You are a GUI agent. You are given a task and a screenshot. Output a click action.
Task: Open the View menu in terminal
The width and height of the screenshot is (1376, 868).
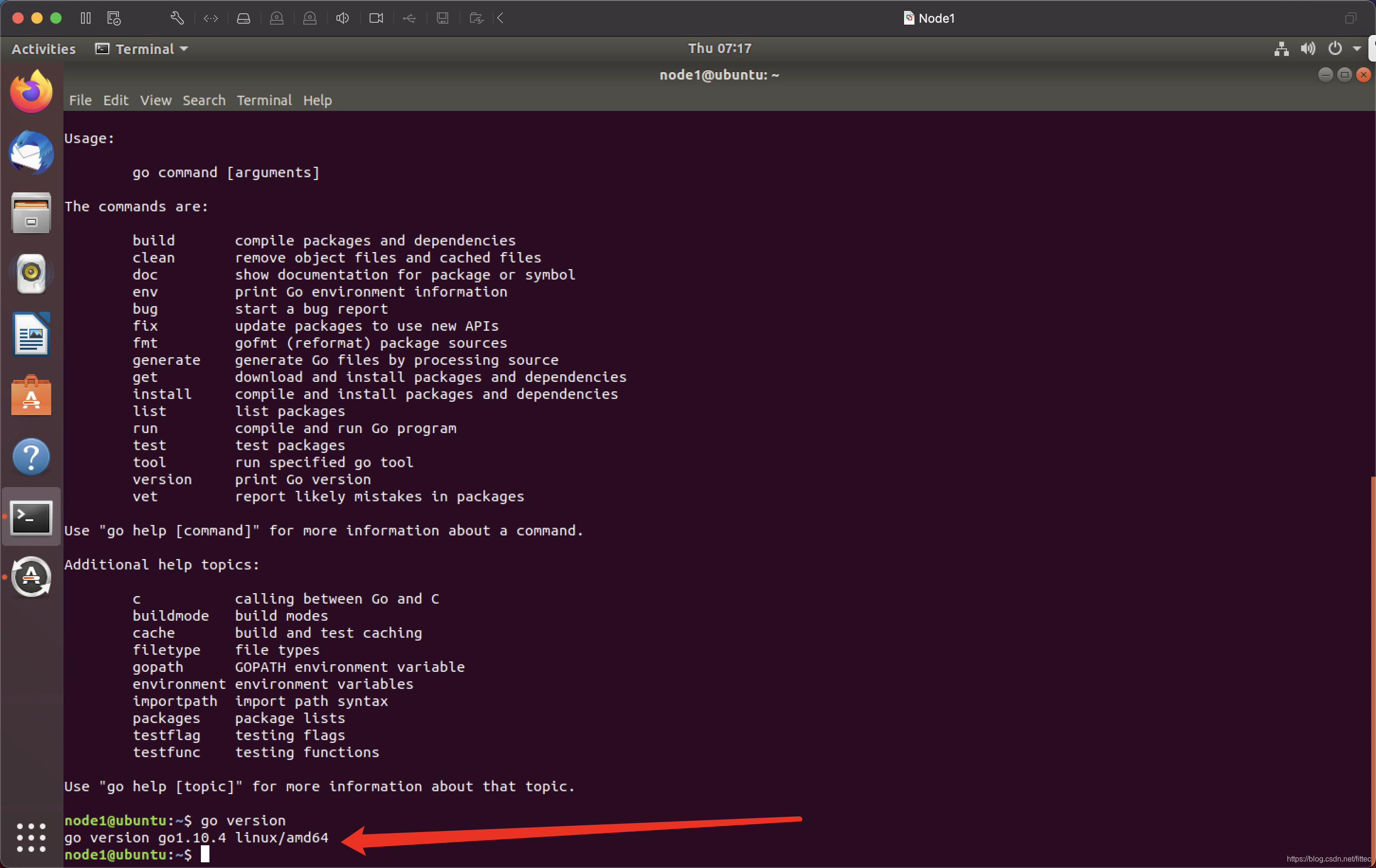(155, 100)
